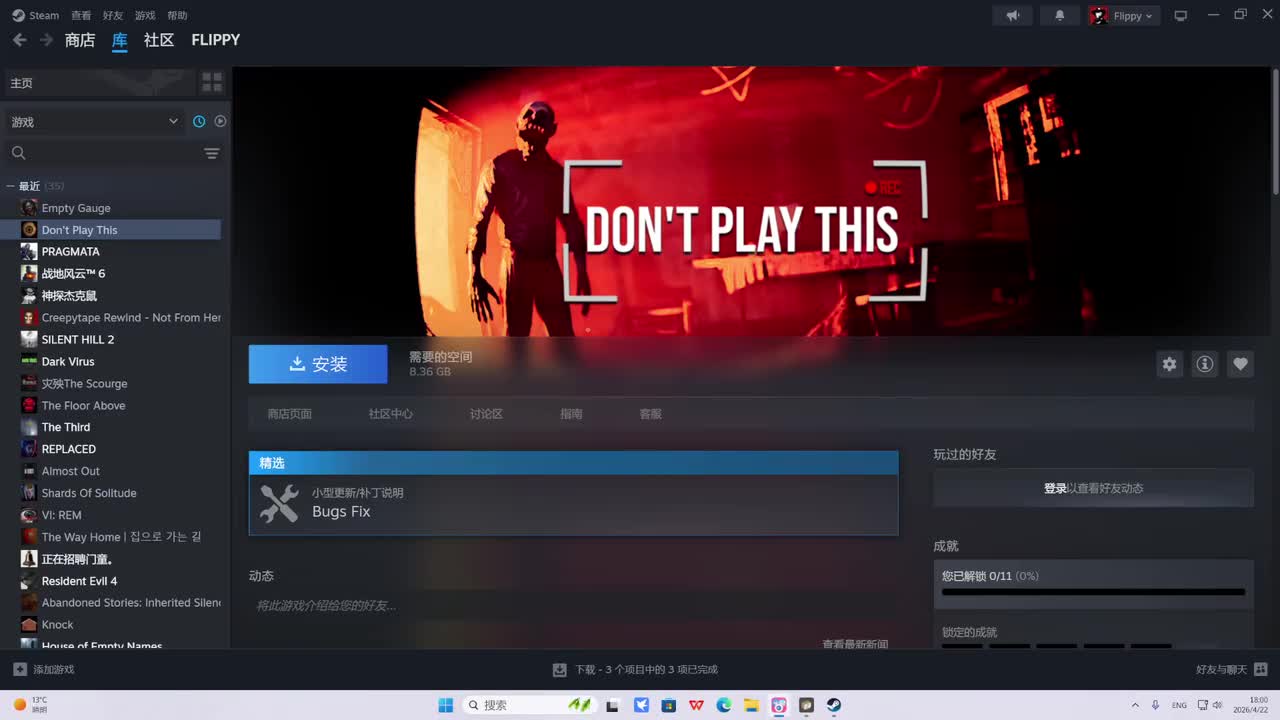
Task: Go to the 库 tab
Action: (x=120, y=40)
